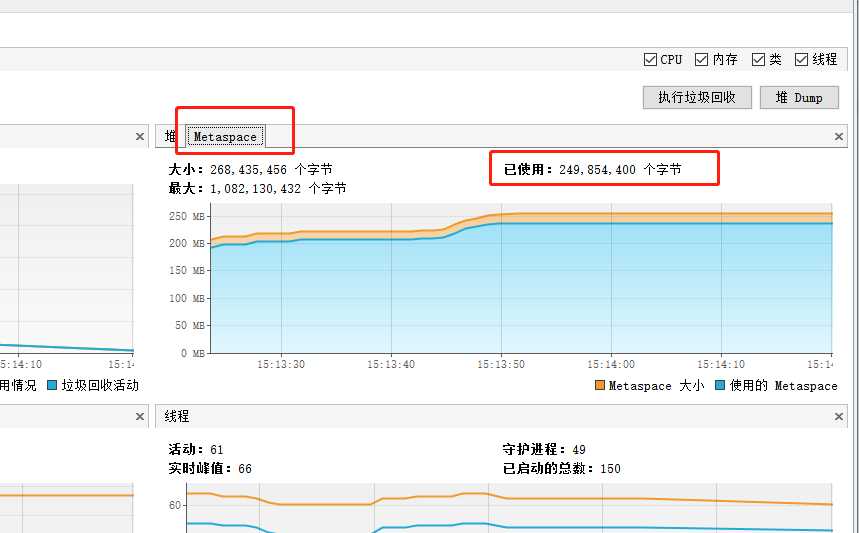
Task: Click the 15:14:00 time axis label
Action: click(611, 364)
